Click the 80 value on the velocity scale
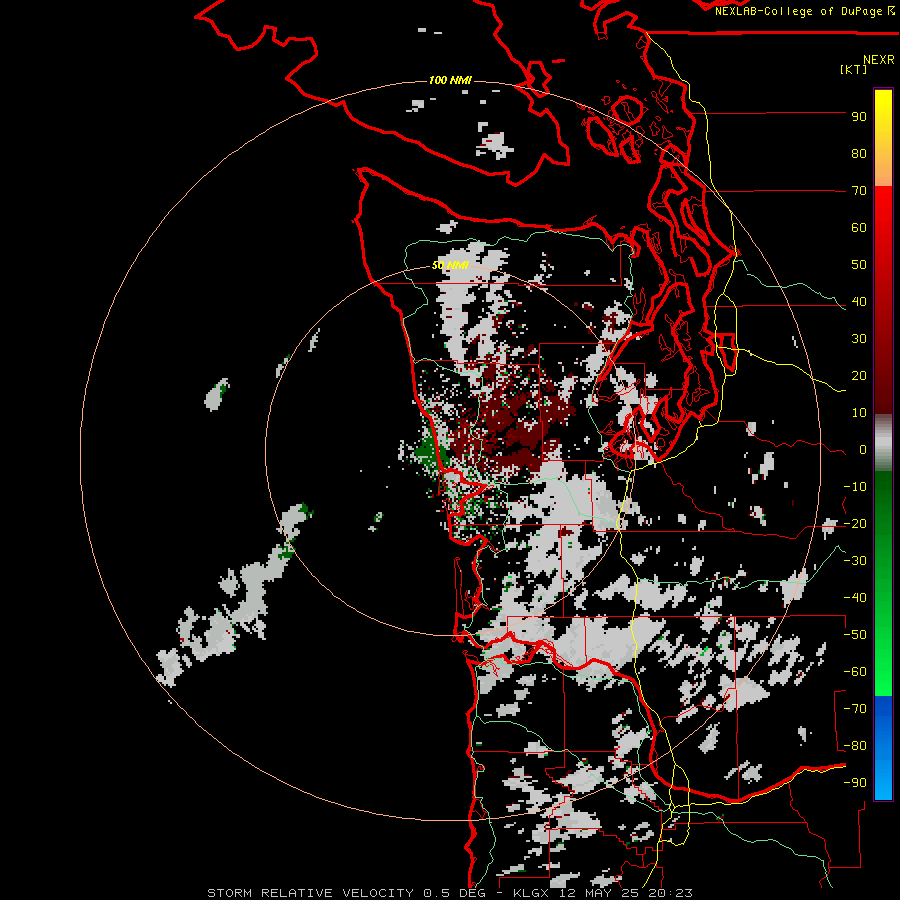This screenshot has width=900, height=900. [859, 154]
